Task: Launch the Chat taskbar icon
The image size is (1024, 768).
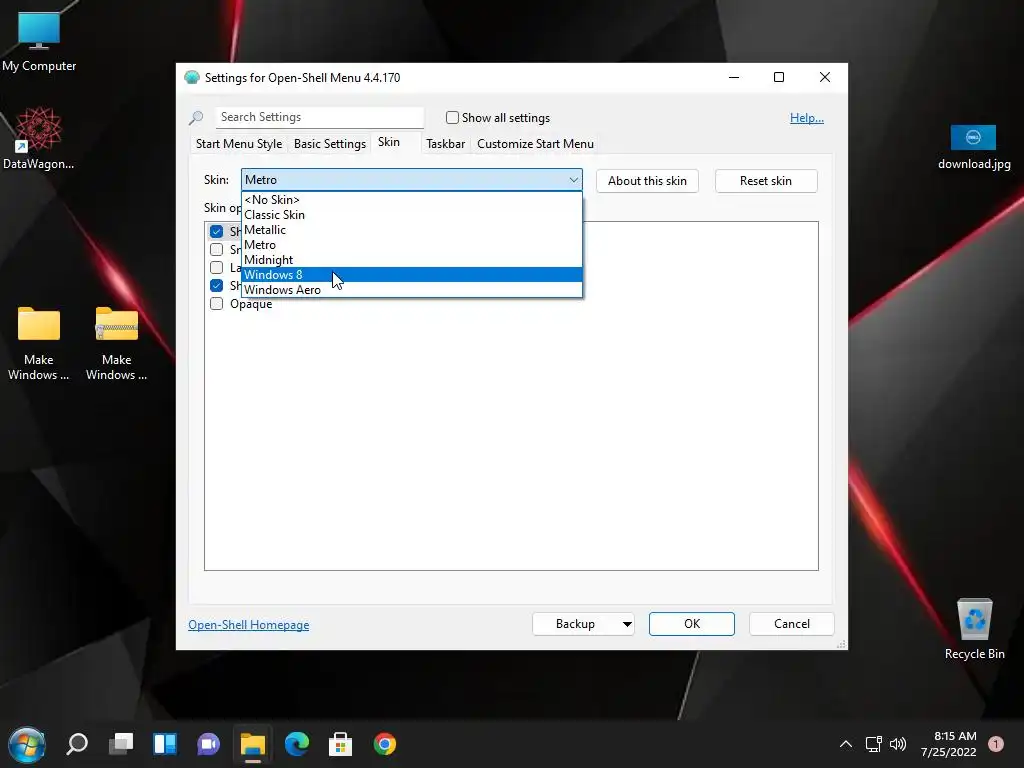Action: pos(208,744)
